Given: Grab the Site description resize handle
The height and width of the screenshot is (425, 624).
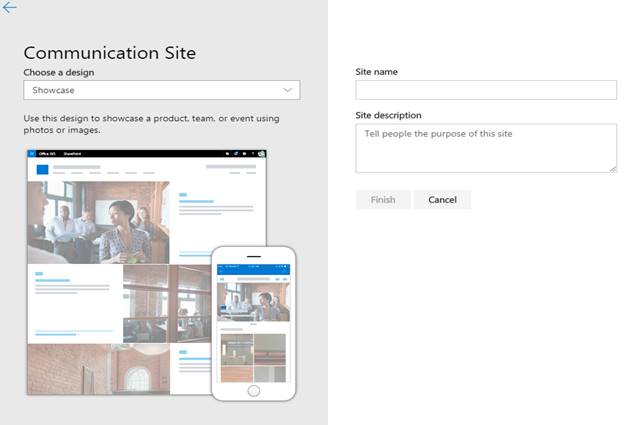Looking at the screenshot, I should pyautogui.click(x=613, y=170).
